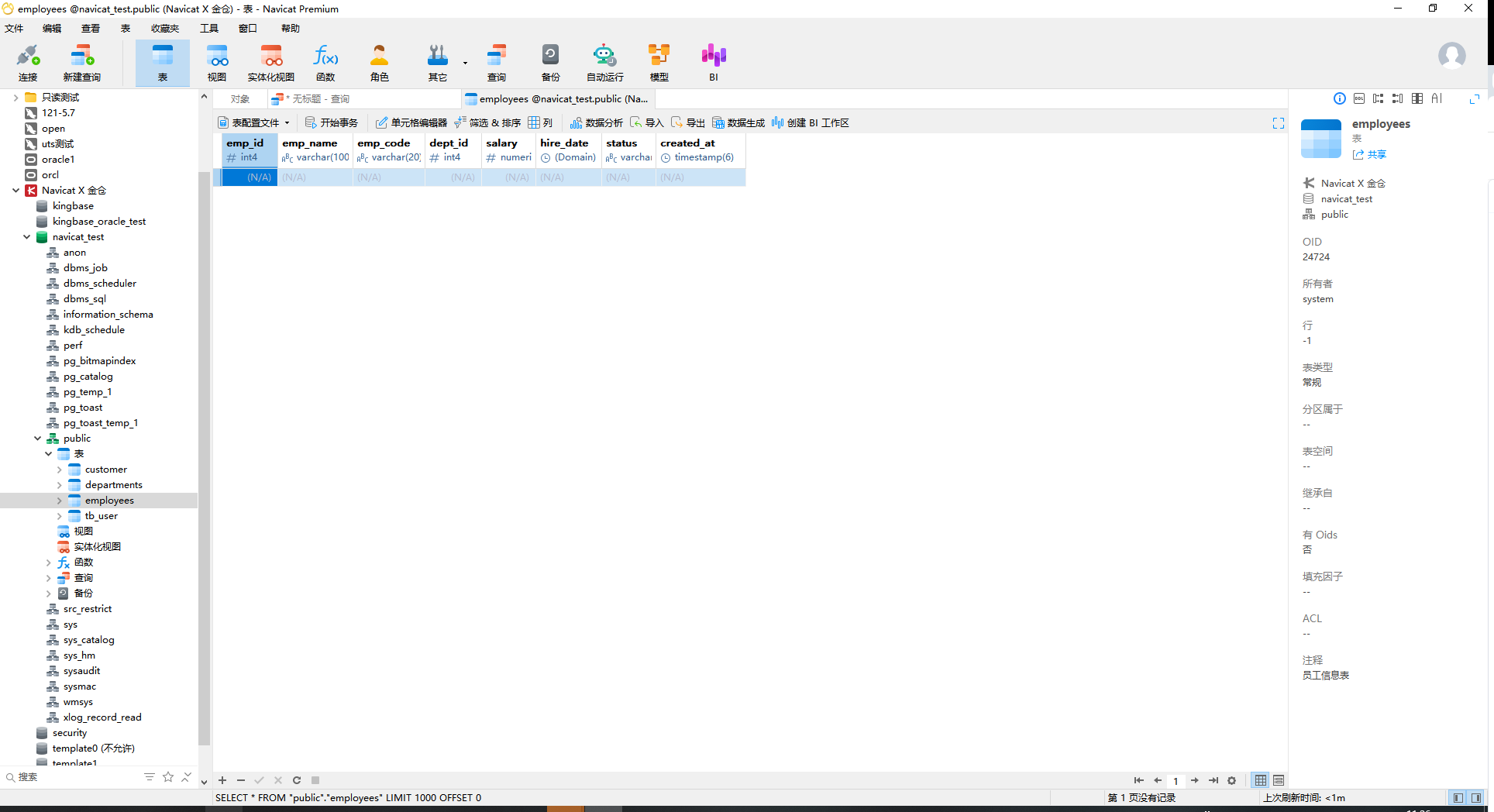
Task: Switch to grid view
Action: pos(1261,780)
